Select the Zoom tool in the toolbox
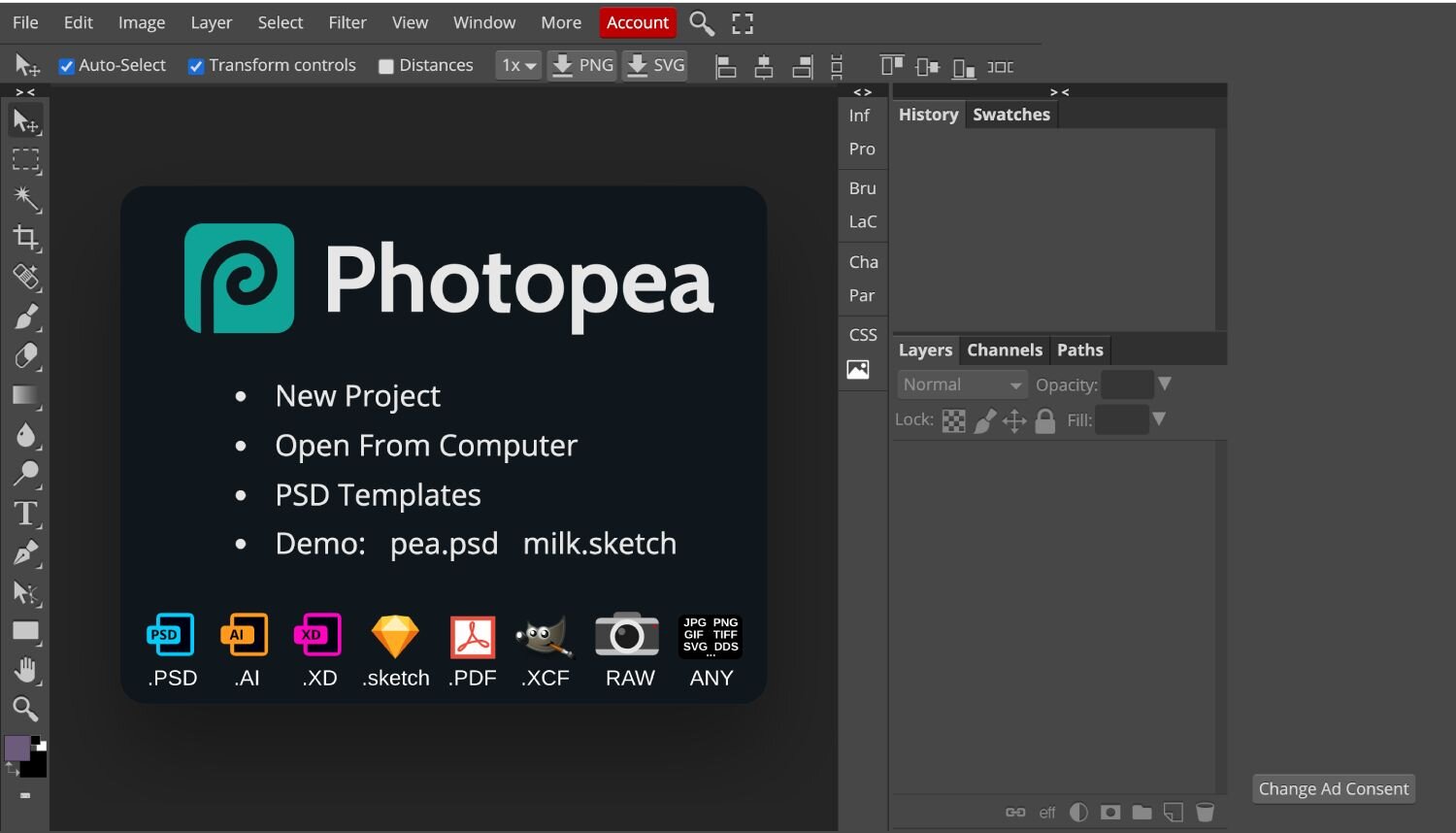 pos(25,709)
